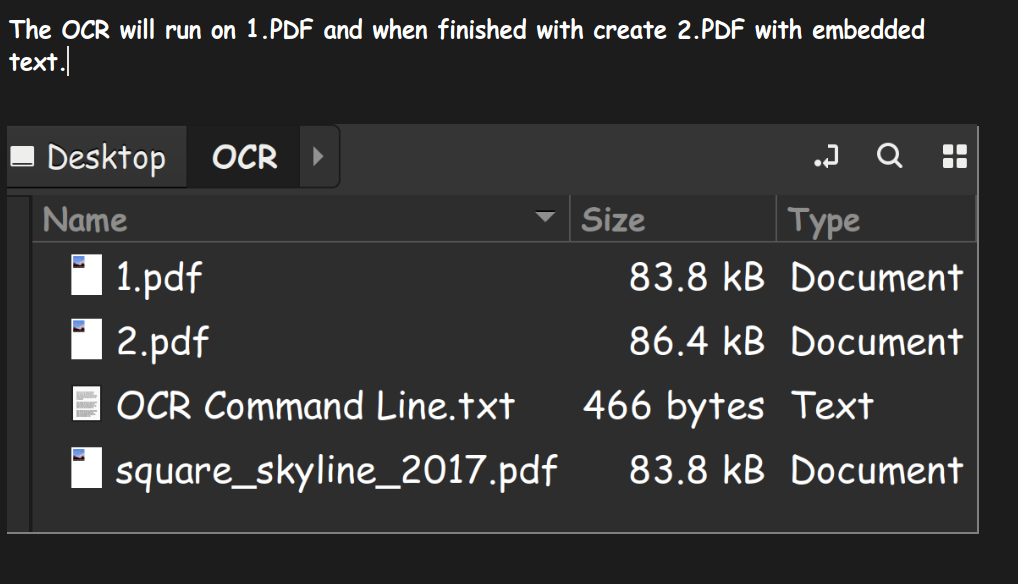Sort by the Type column header
This screenshot has width=1018, height=584.
pos(824,219)
